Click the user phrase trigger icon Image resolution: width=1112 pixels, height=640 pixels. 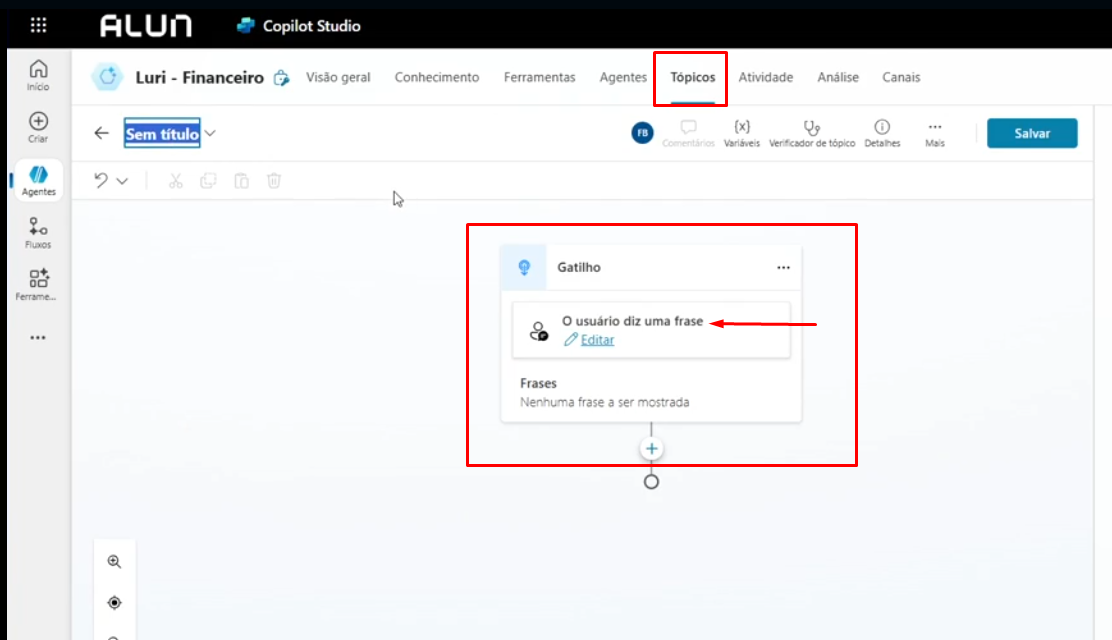538,331
